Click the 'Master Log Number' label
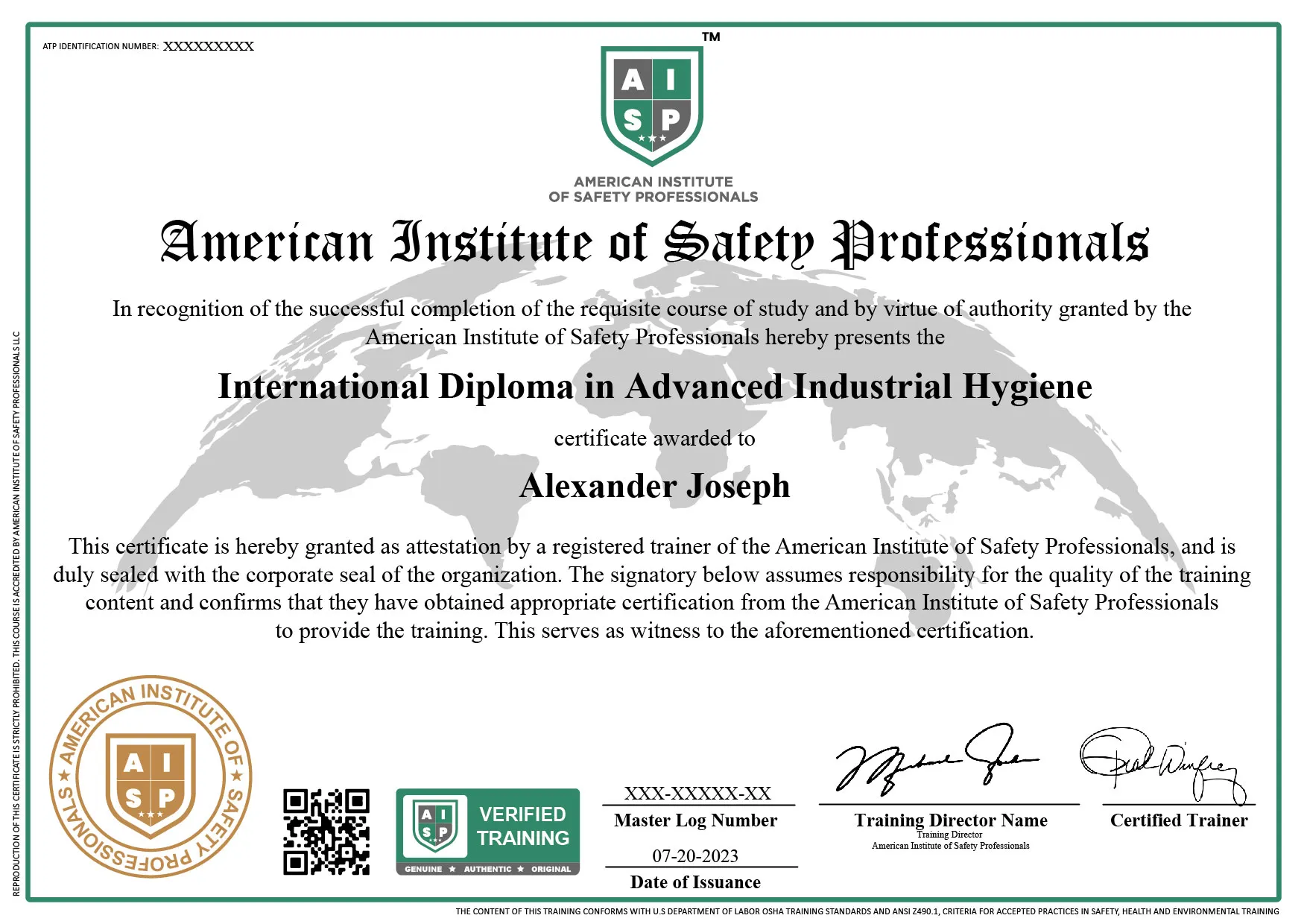Image resolution: width=1307 pixels, height=924 pixels. tap(696, 820)
